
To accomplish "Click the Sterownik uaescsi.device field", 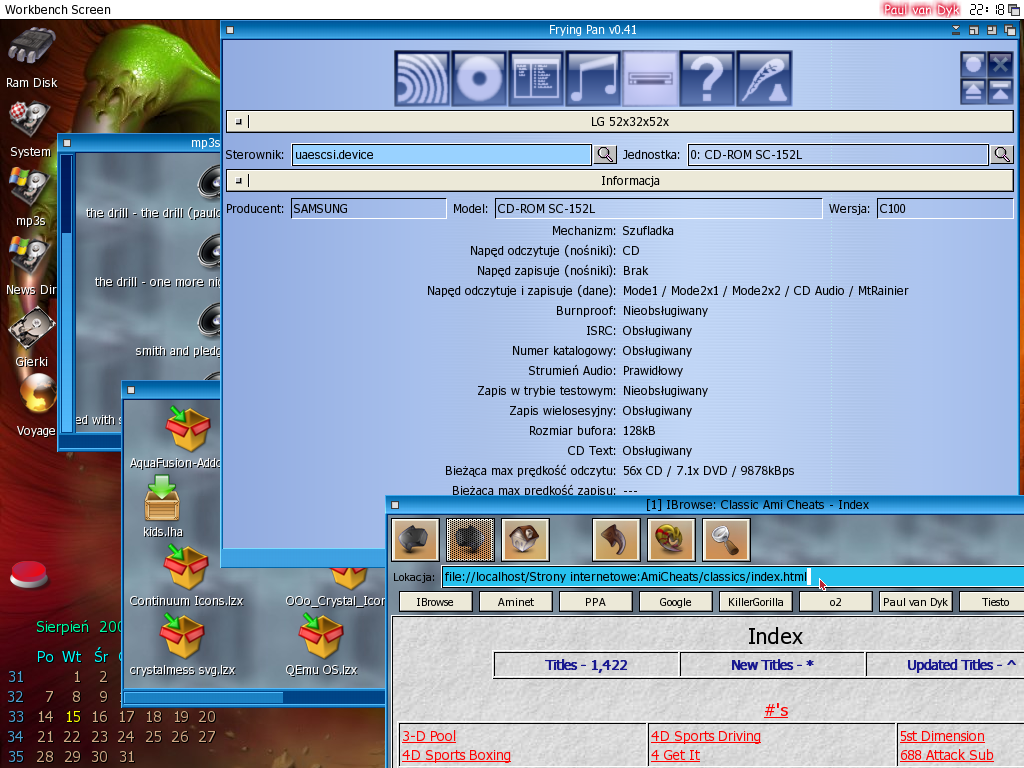I will [x=441, y=155].
